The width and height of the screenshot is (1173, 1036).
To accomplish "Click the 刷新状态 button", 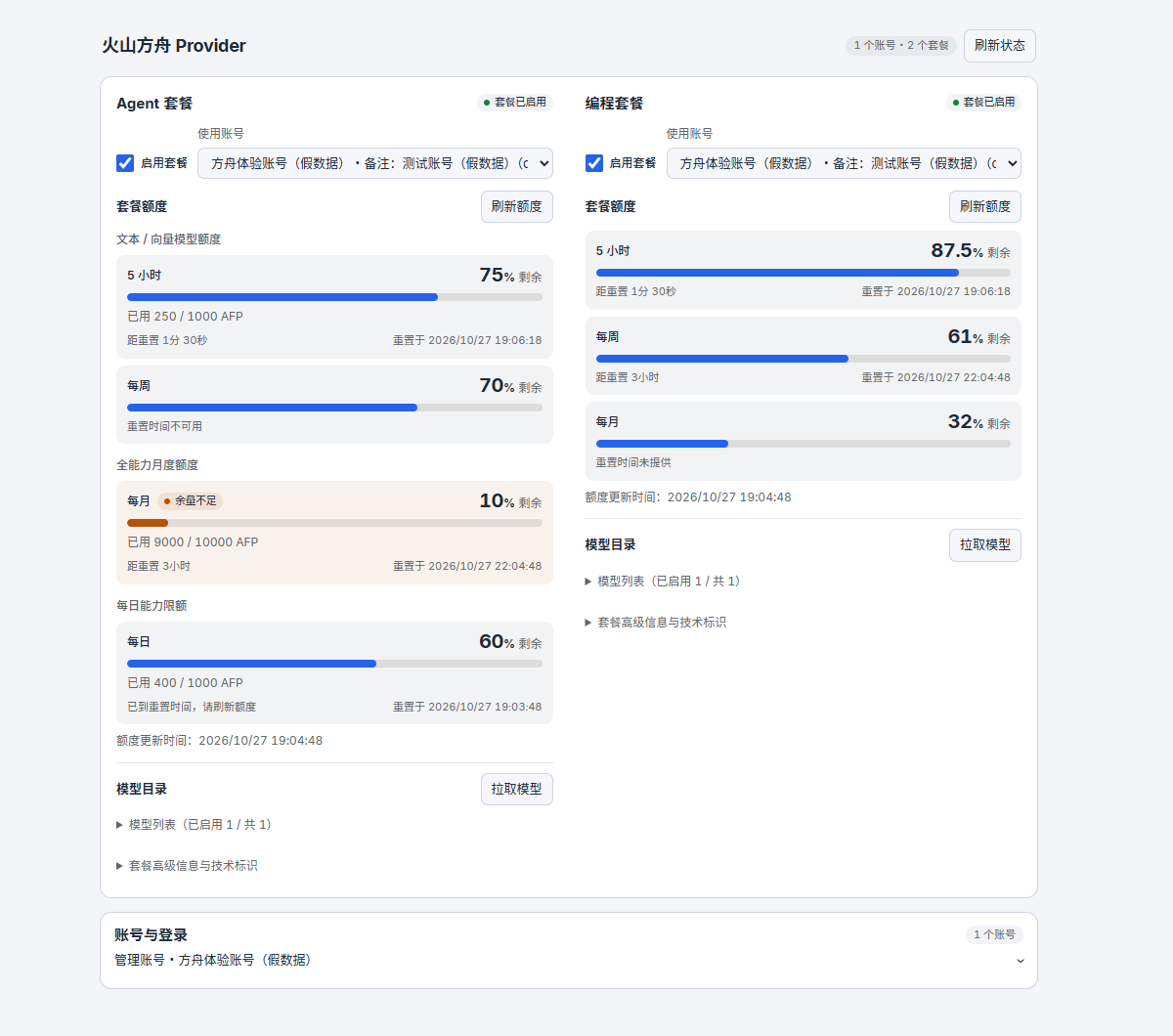I will pyautogui.click(x=999, y=46).
